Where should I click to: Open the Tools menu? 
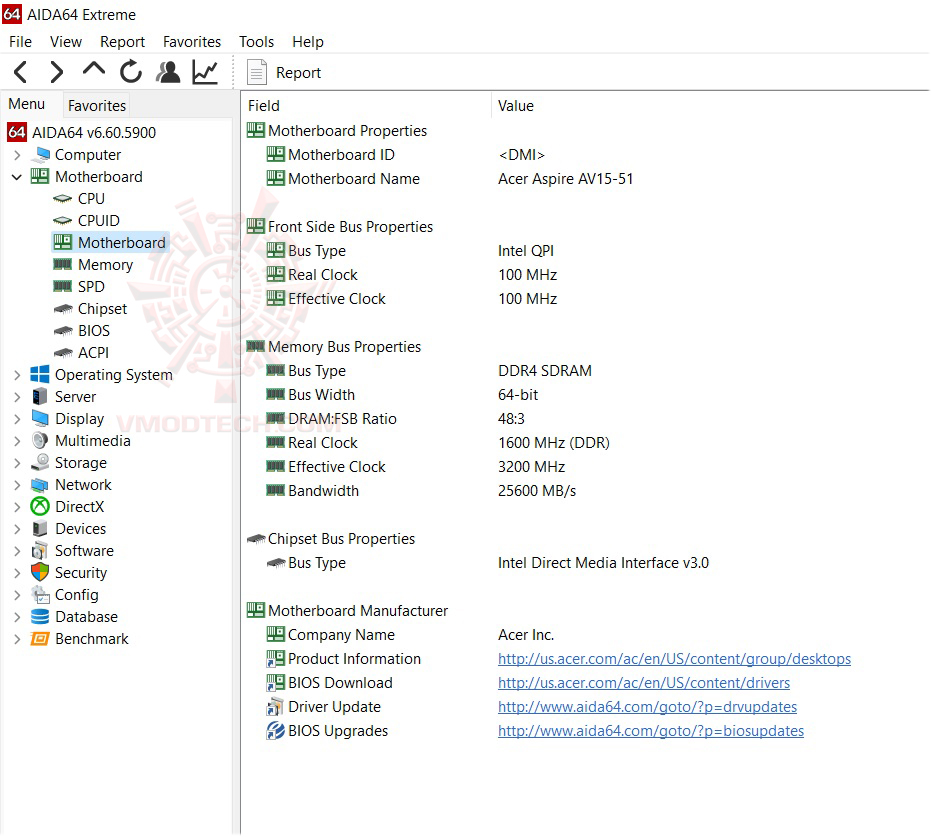click(x=256, y=42)
